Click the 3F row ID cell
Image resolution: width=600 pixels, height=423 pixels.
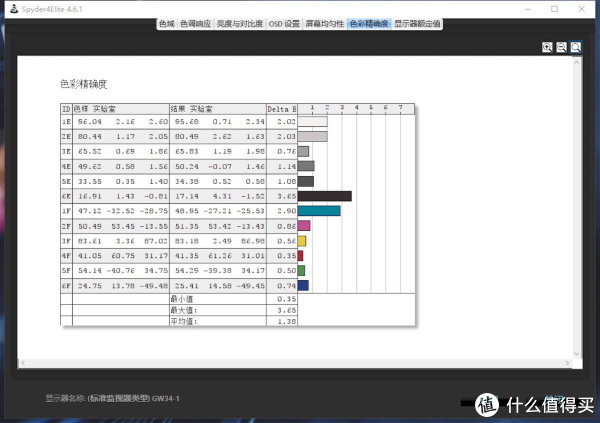click(66, 241)
